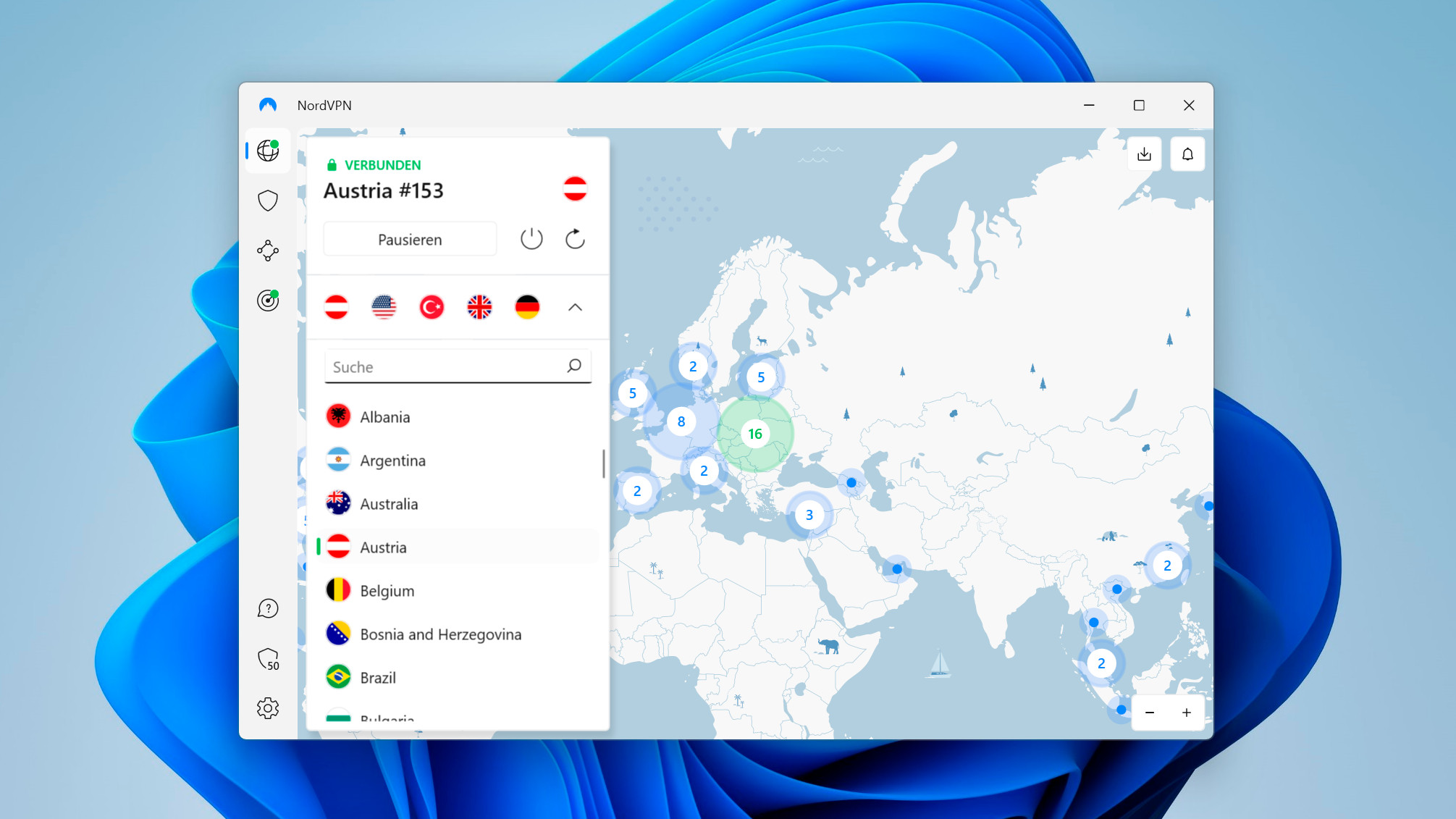Select Belgium from the country list

[x=458, y=590]
